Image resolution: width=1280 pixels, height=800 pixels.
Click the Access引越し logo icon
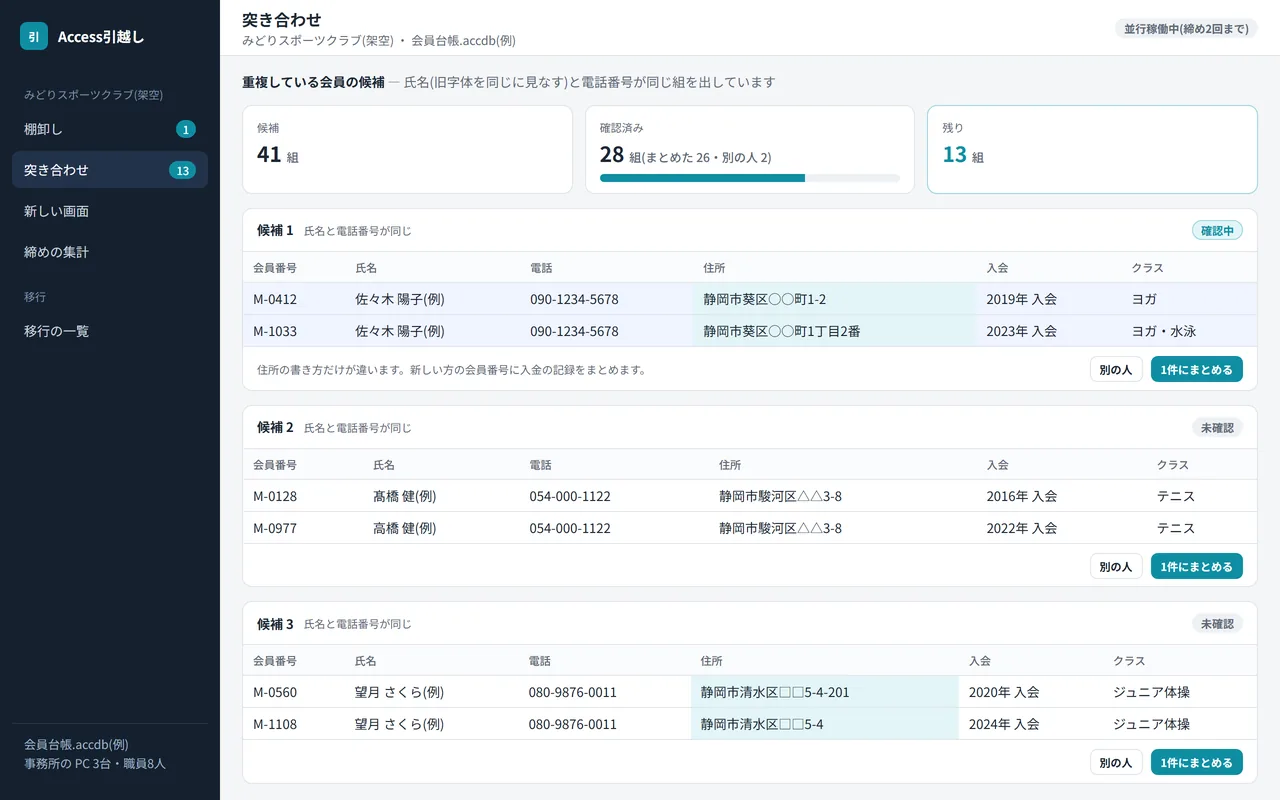coord(34,36)
